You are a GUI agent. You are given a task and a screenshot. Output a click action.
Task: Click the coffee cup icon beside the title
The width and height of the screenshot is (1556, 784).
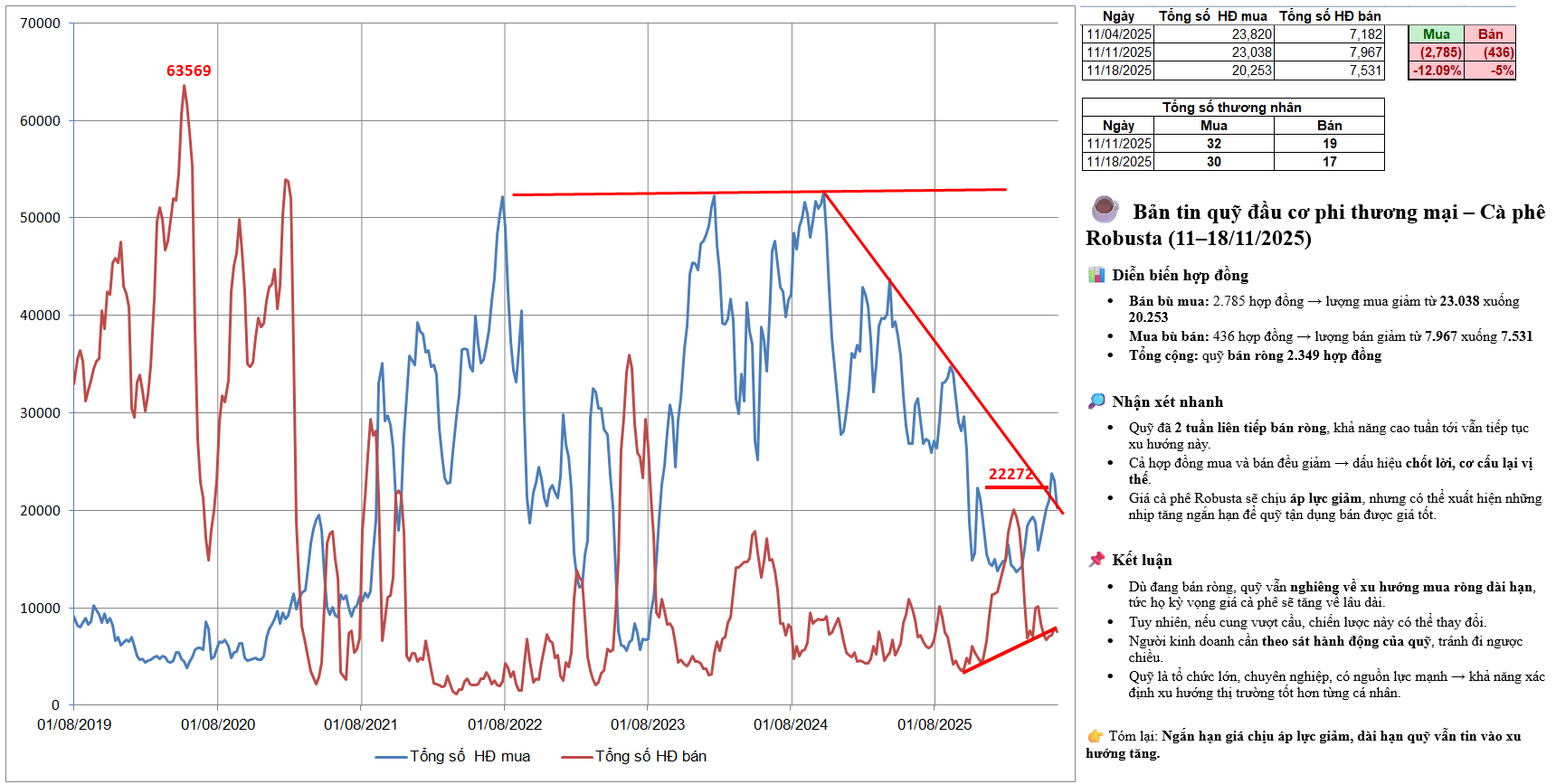coord(1104,209)
